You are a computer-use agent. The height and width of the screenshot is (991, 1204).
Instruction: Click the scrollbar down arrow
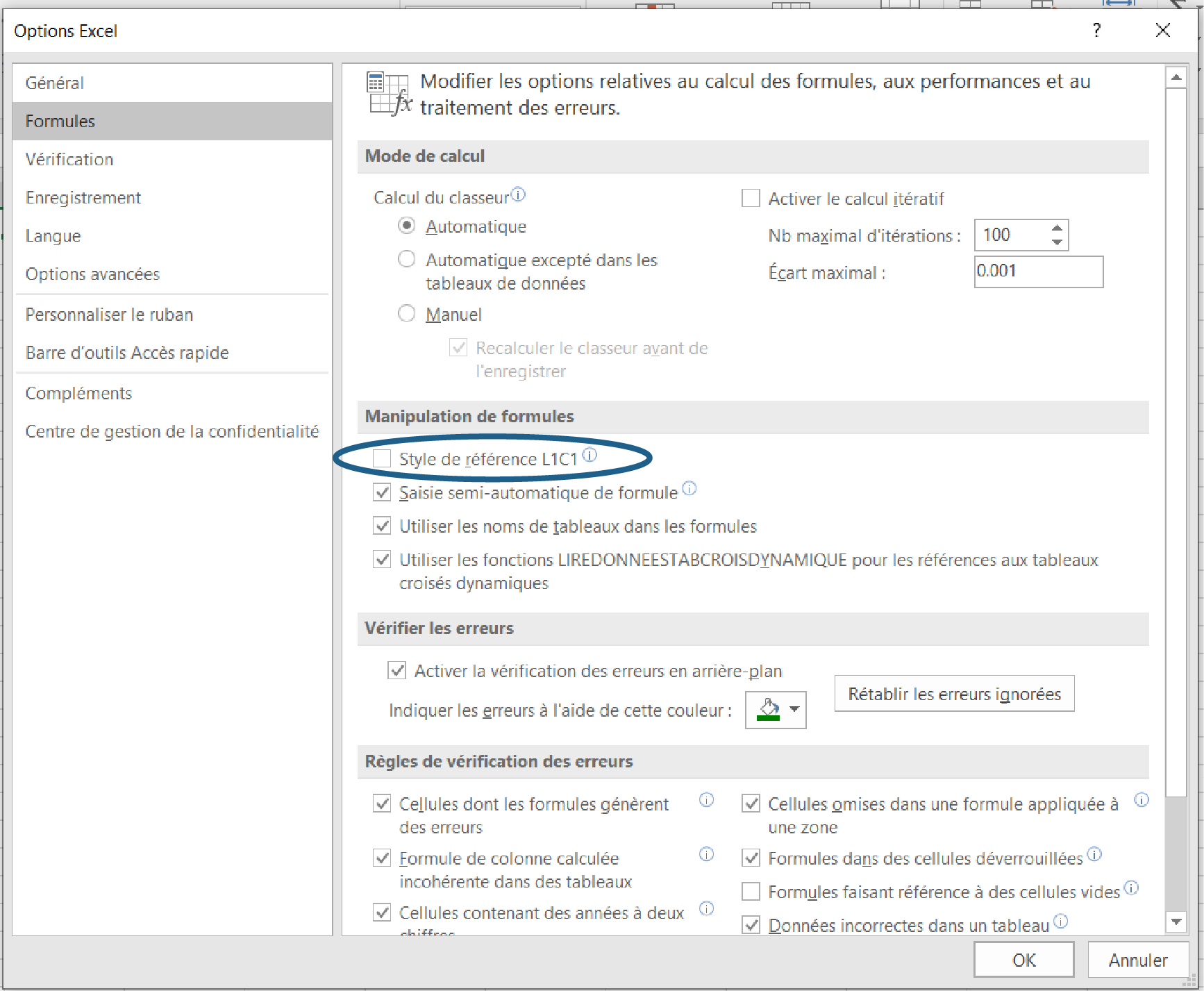point(1176,922)
